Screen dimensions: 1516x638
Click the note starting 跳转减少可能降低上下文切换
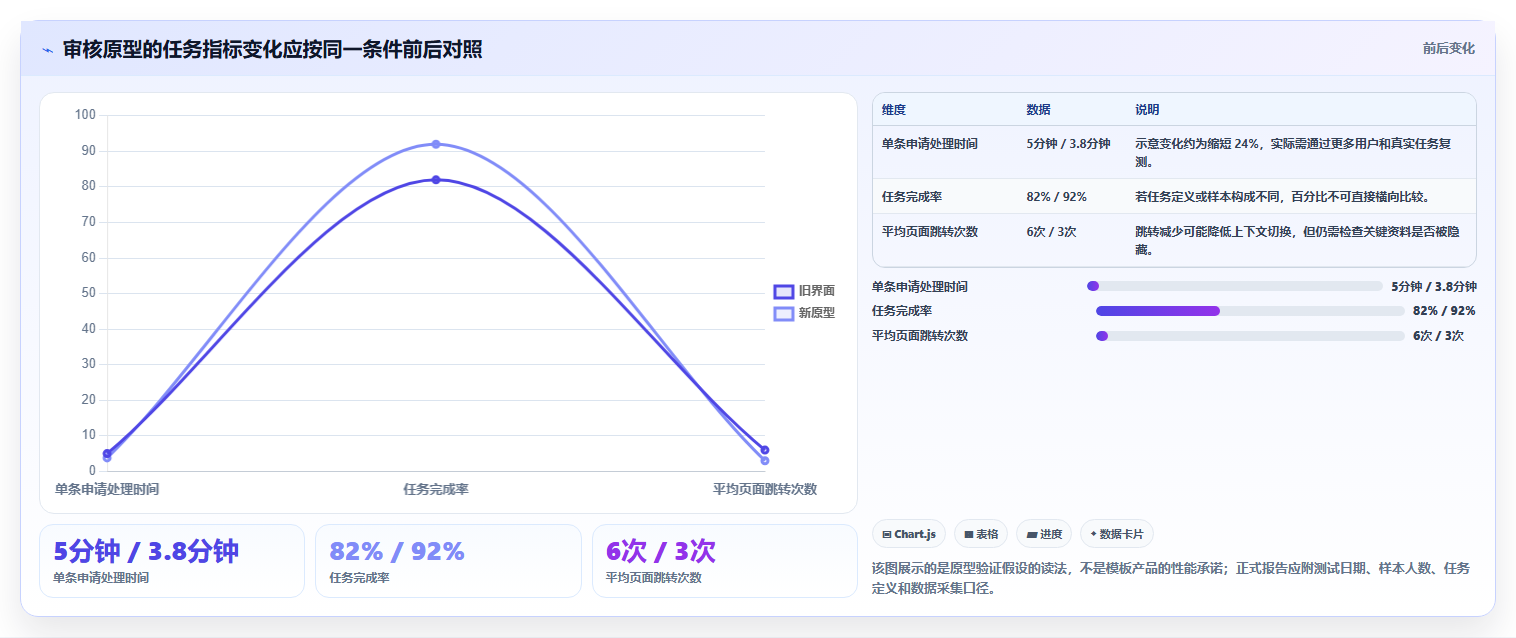click(x=1300, y=241)
